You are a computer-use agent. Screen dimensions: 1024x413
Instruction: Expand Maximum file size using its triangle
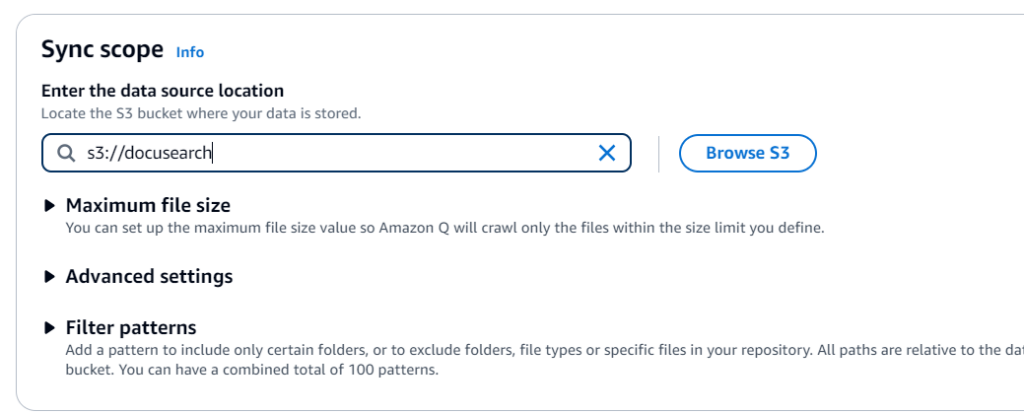[x=50, y=206]
